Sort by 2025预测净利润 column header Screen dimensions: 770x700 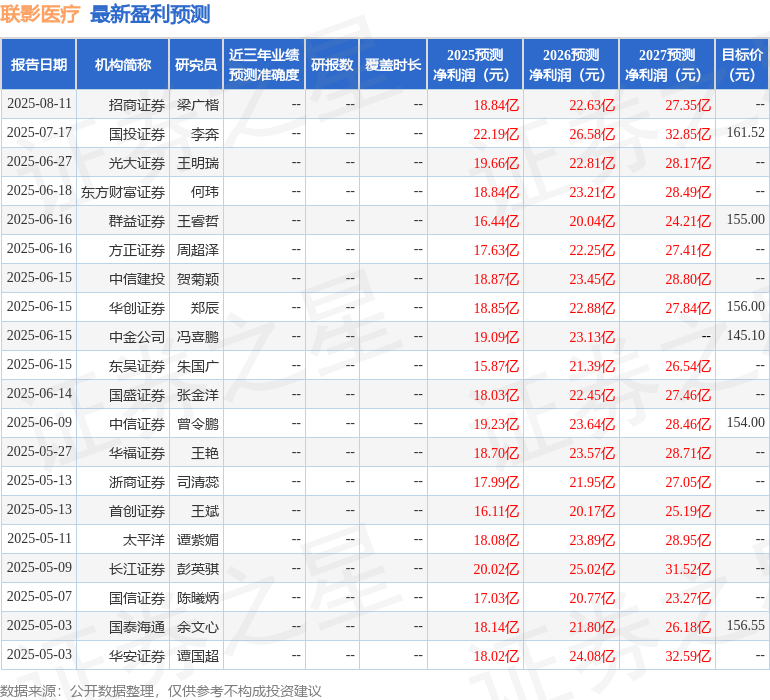point(474,65)
